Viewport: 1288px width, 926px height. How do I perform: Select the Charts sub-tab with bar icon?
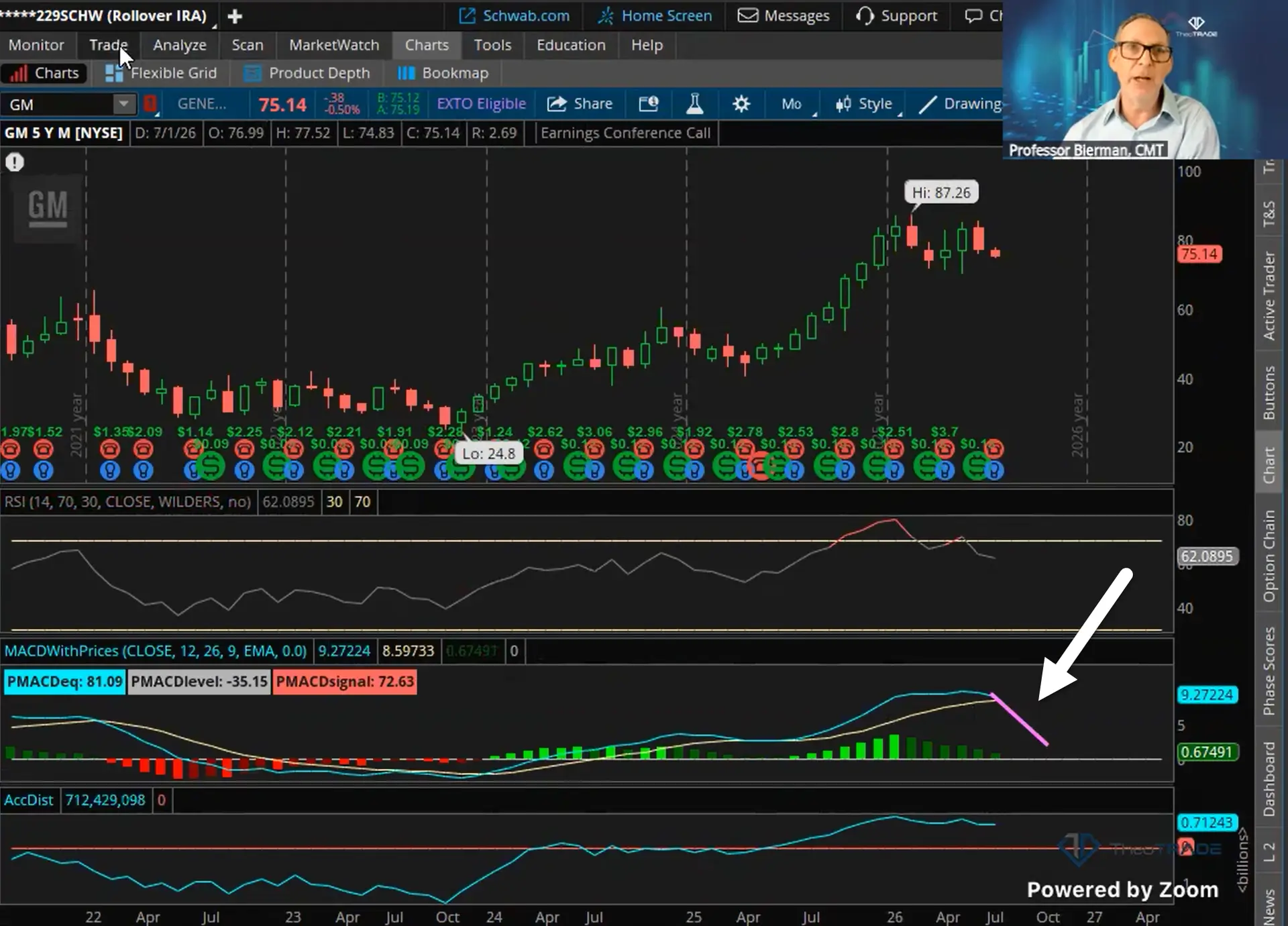click(x=44, y=73)
